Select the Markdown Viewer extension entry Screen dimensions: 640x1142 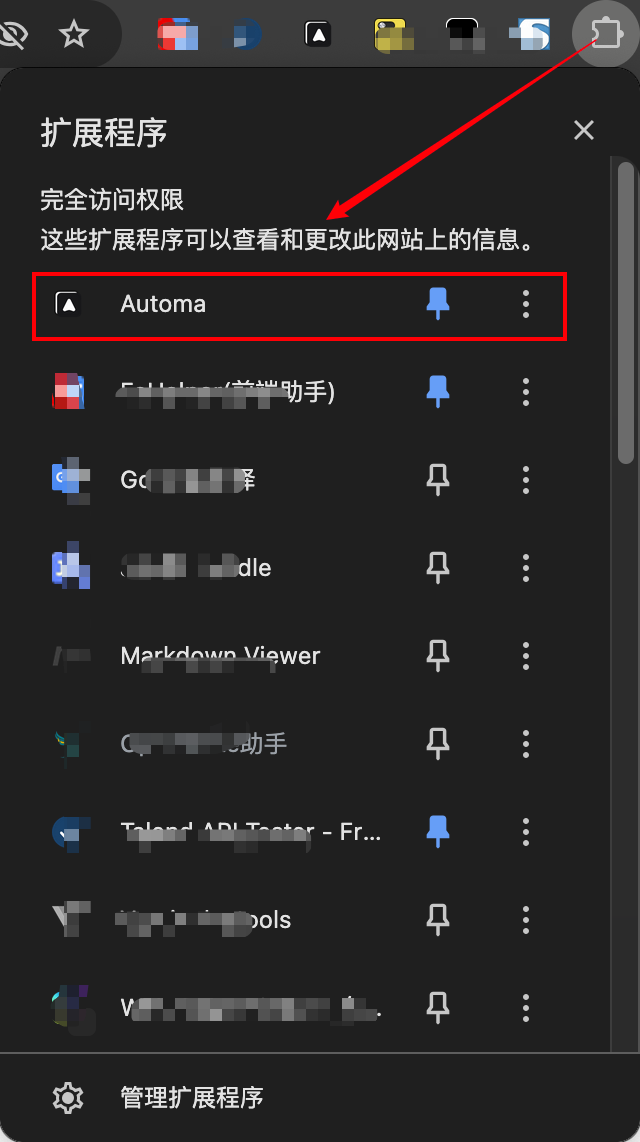coord(220,656)
